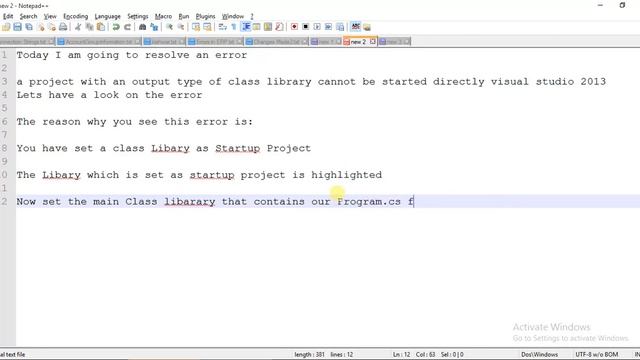This screenshot has height=360, width=640.
Task: Click the 'length : 381' status bar entry
Action: pos(309,354)
